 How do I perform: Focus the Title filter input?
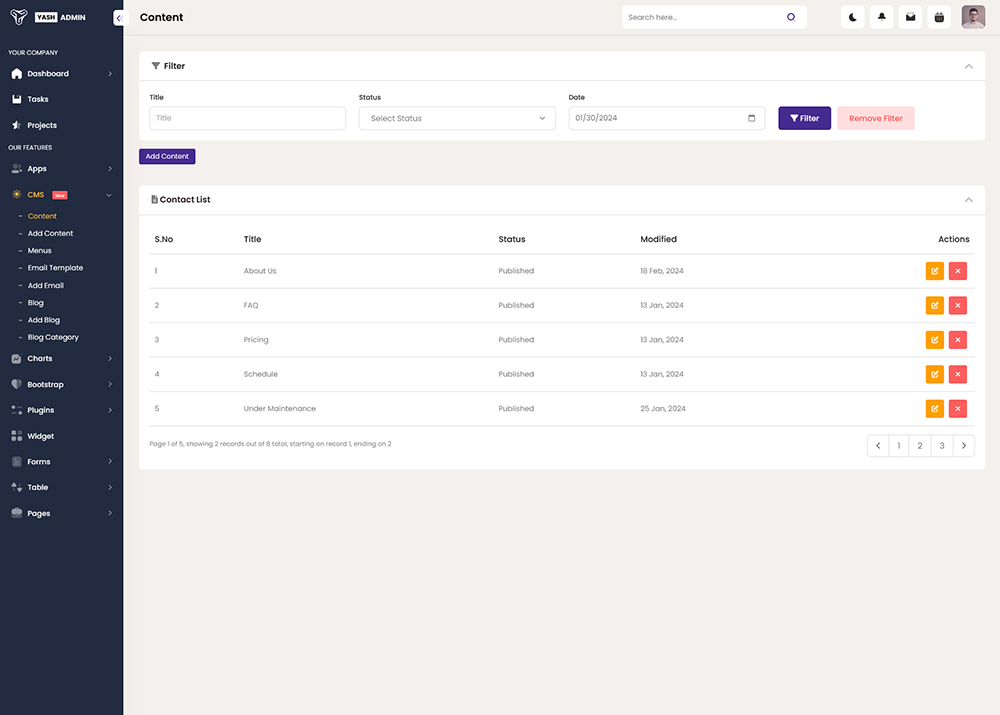click(247, 118)
